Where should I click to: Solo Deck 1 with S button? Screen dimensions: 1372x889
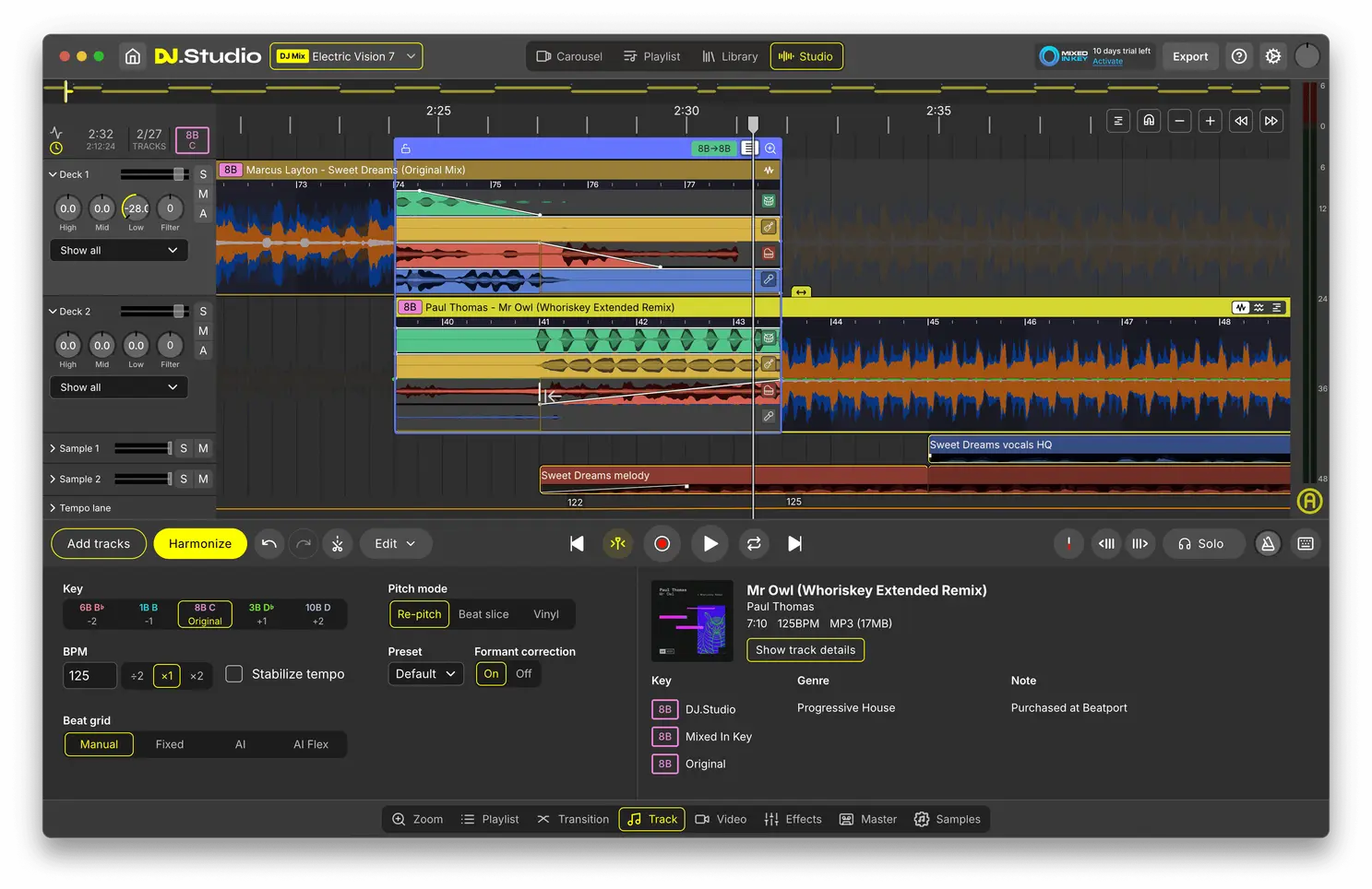(203, 174)
